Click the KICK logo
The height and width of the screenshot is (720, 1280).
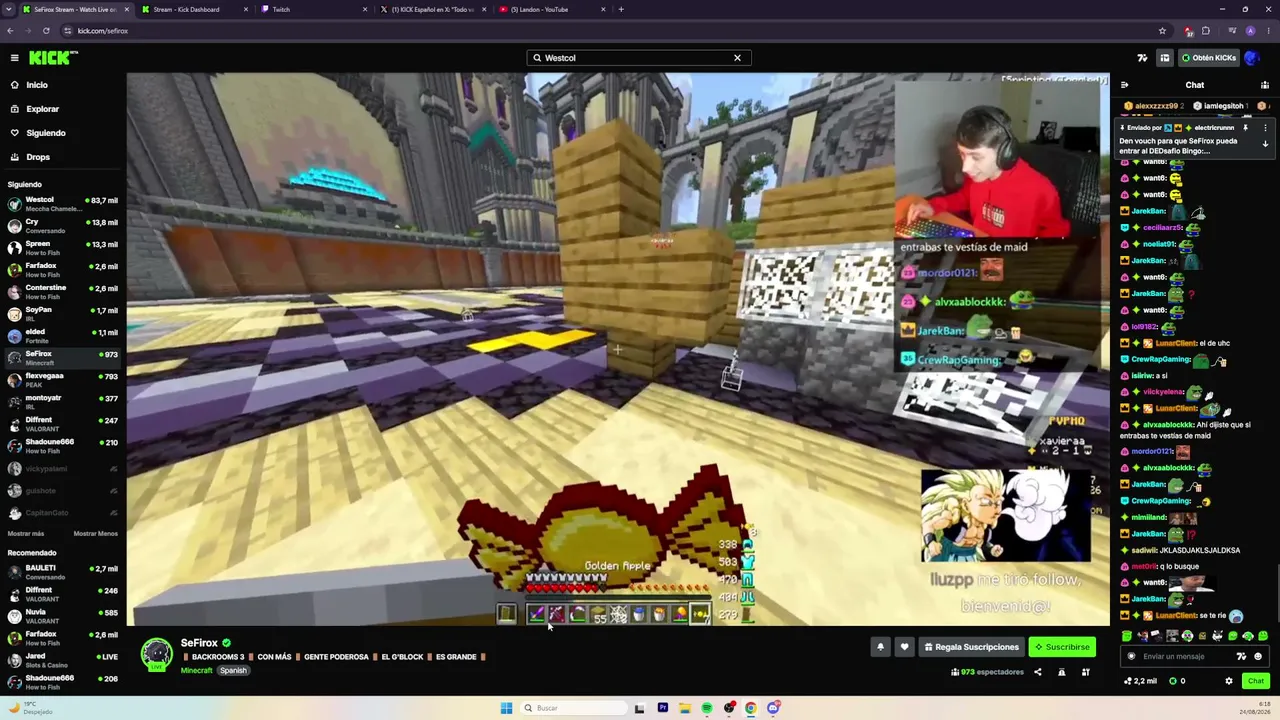pos(53,58)
